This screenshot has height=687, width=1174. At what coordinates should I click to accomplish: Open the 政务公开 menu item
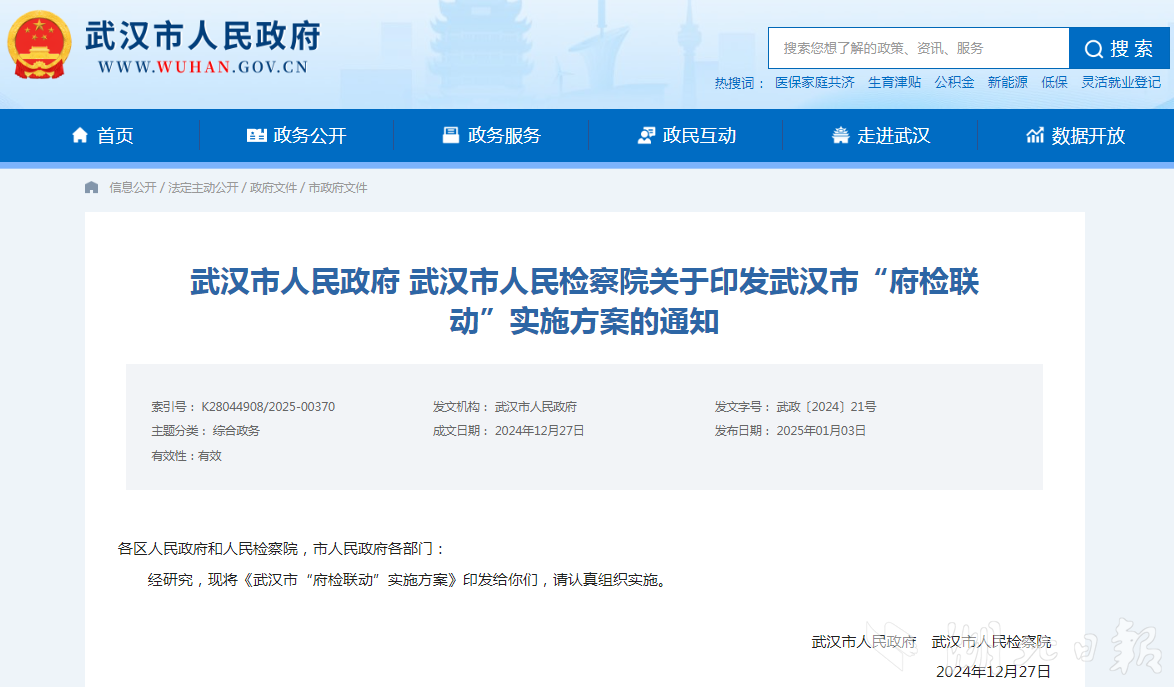(310, 136)
